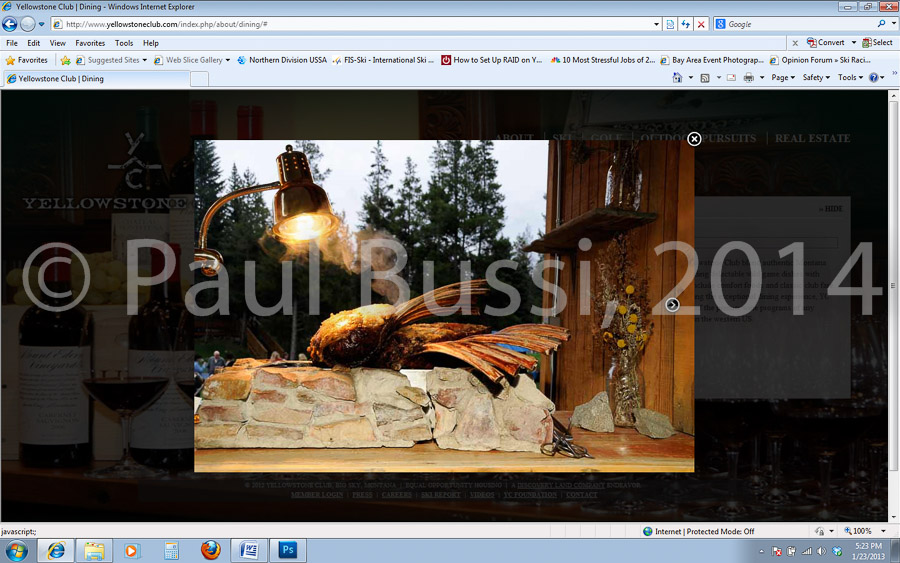Open the Tools menu in menu bar
The height and width of the screenshot is (563, 900).
(x=124, y=43)
